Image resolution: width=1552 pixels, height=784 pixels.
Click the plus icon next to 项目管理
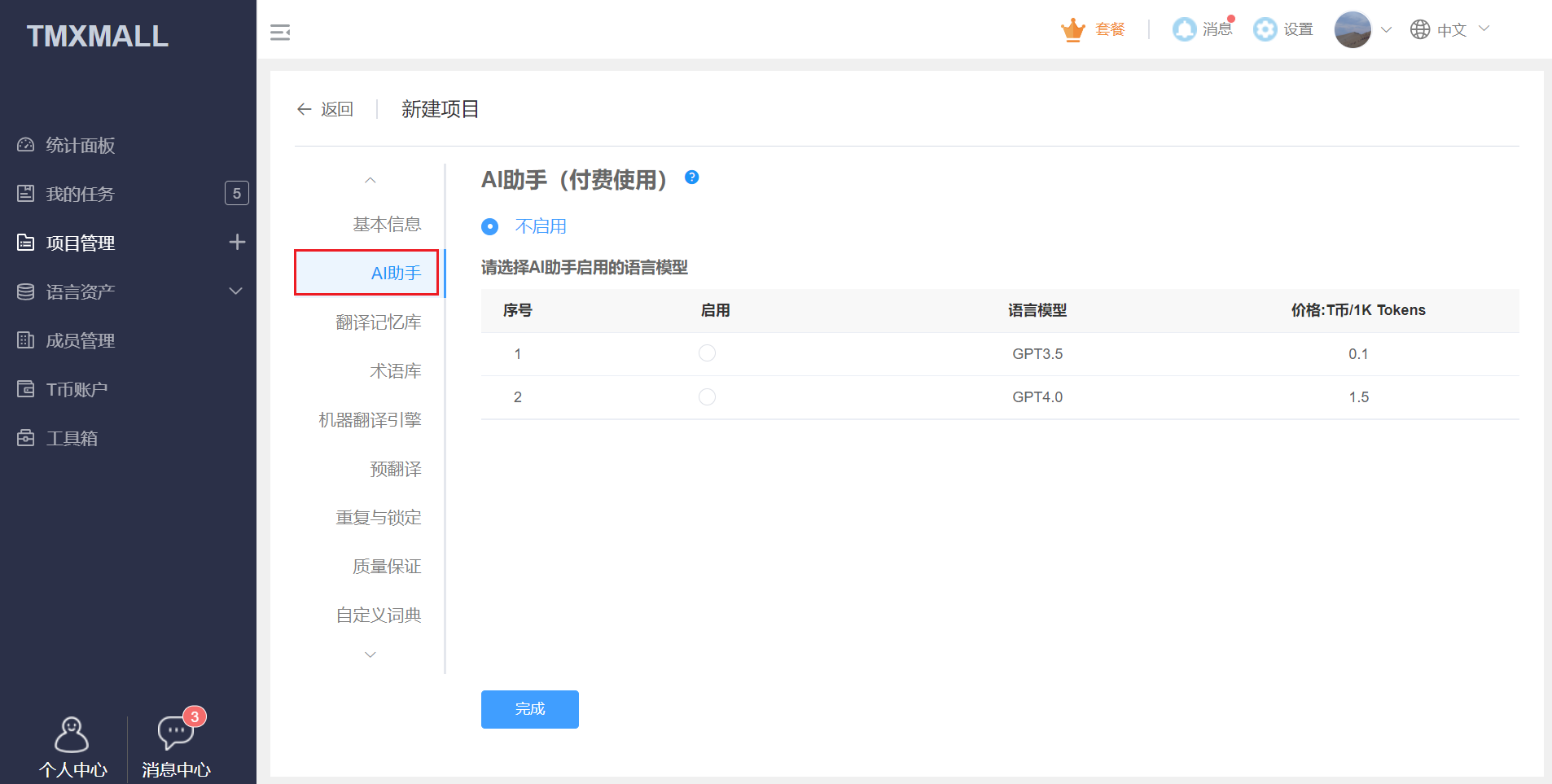[237, 242]
